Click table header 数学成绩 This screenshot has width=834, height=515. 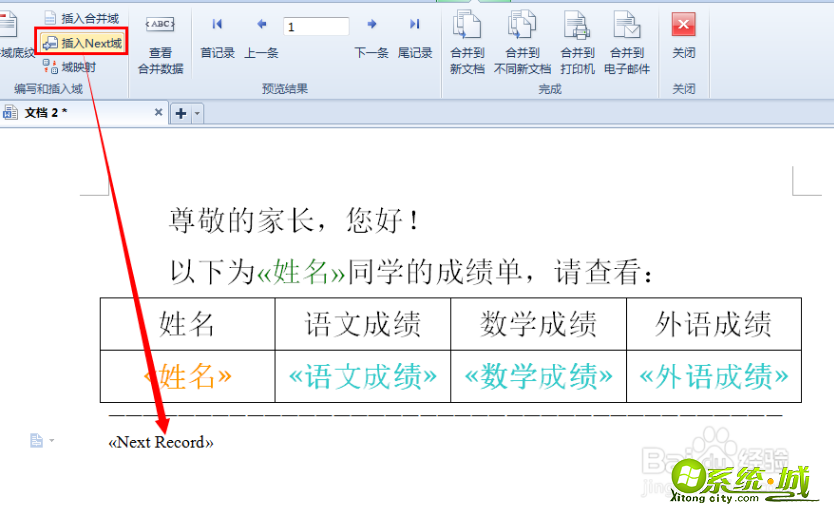click(x=538, y=324)
